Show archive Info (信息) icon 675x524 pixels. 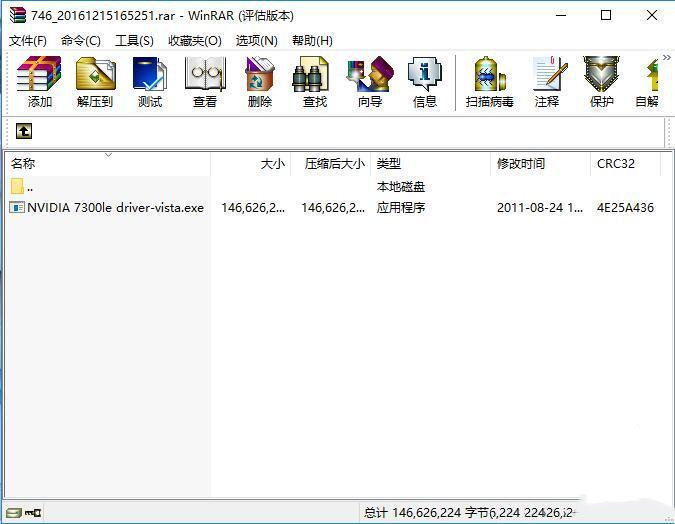coord(425,82)
